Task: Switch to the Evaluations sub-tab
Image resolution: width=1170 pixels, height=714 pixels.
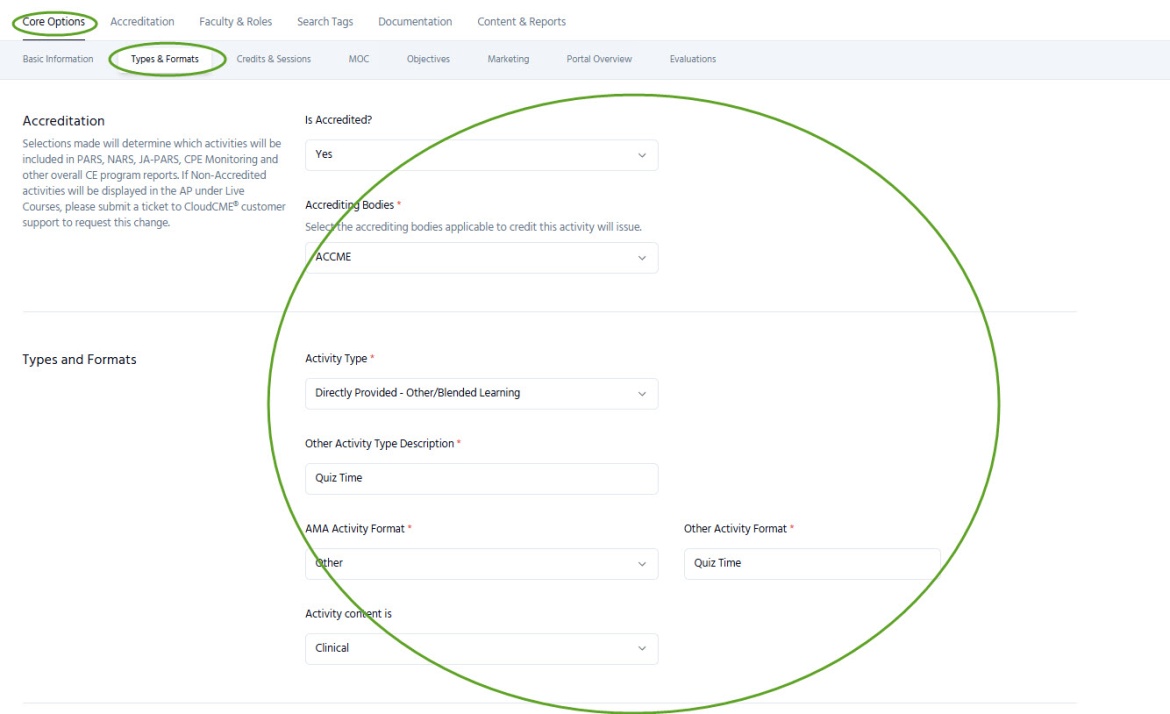Action: (693, 59)
